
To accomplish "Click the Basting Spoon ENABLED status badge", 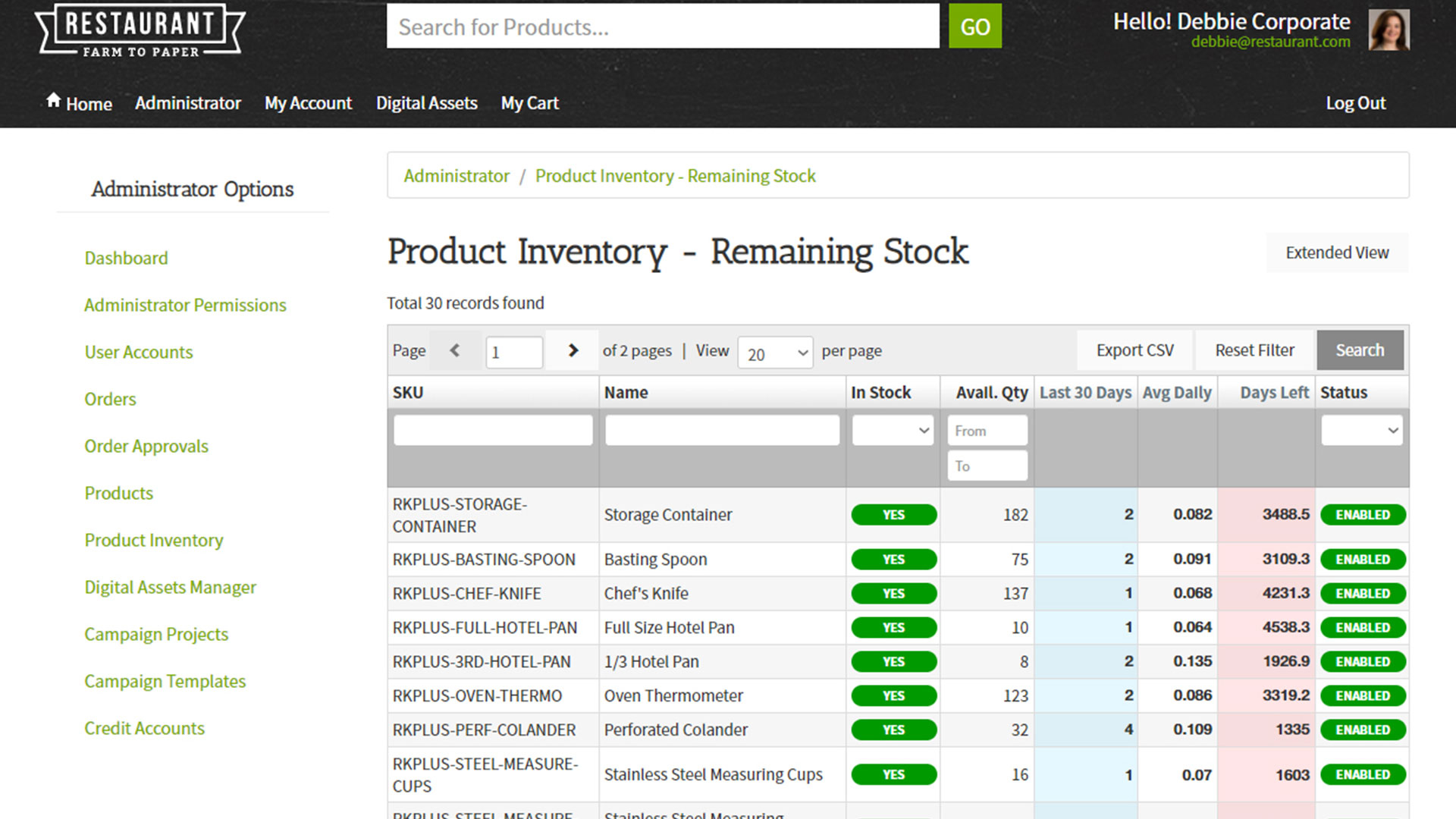I will tap(1362, 560).
